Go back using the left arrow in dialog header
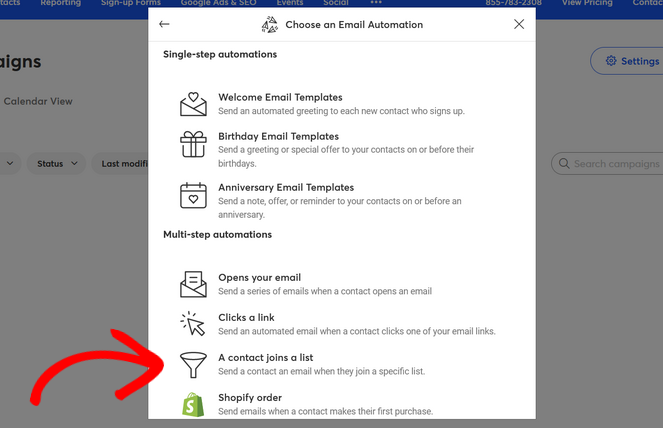Viewport: 663px width, 428px height. (164, 24)
